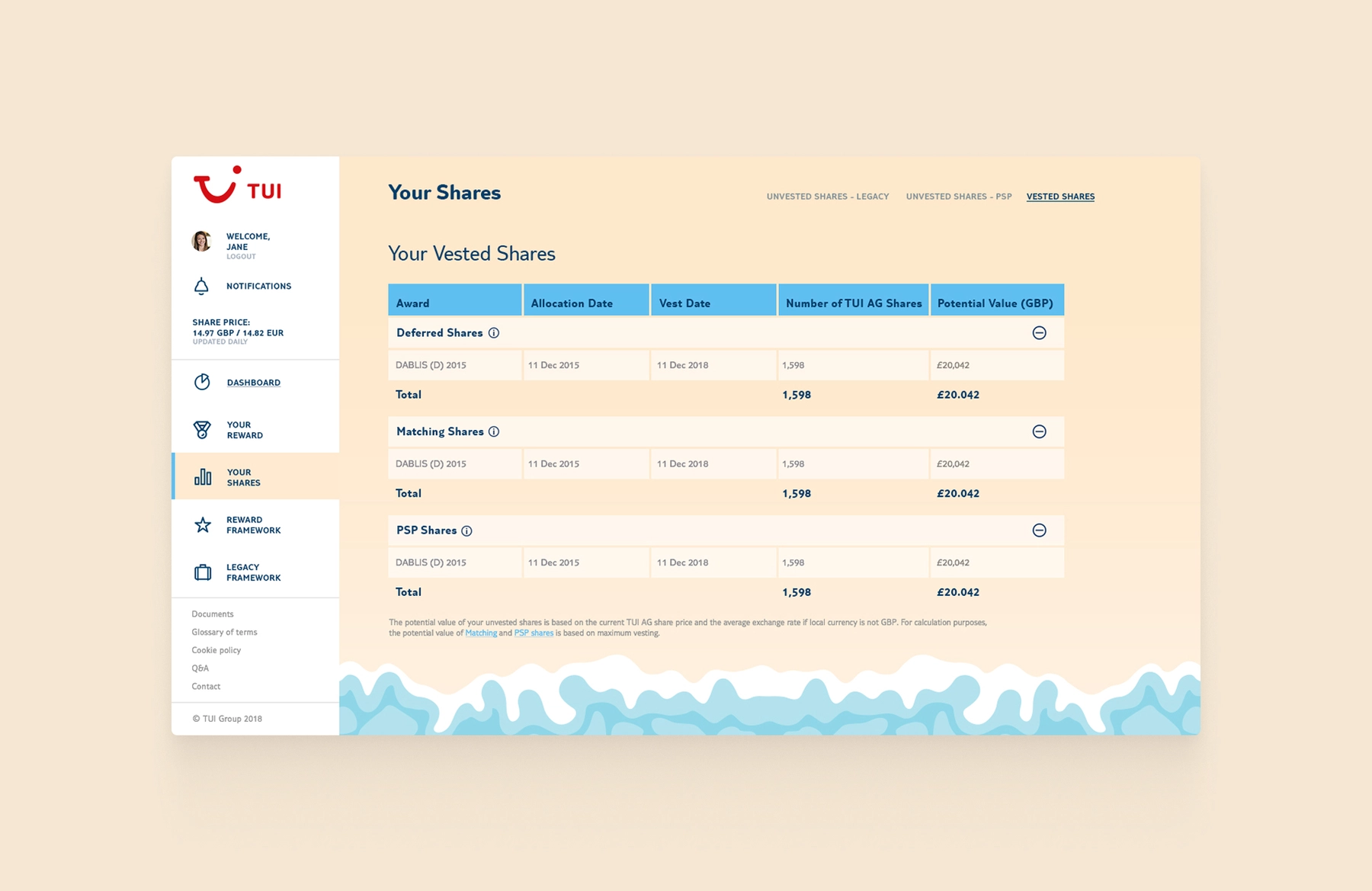Open the Deferred Shares info icon
1372x891 pixels.
pos(495,333)
